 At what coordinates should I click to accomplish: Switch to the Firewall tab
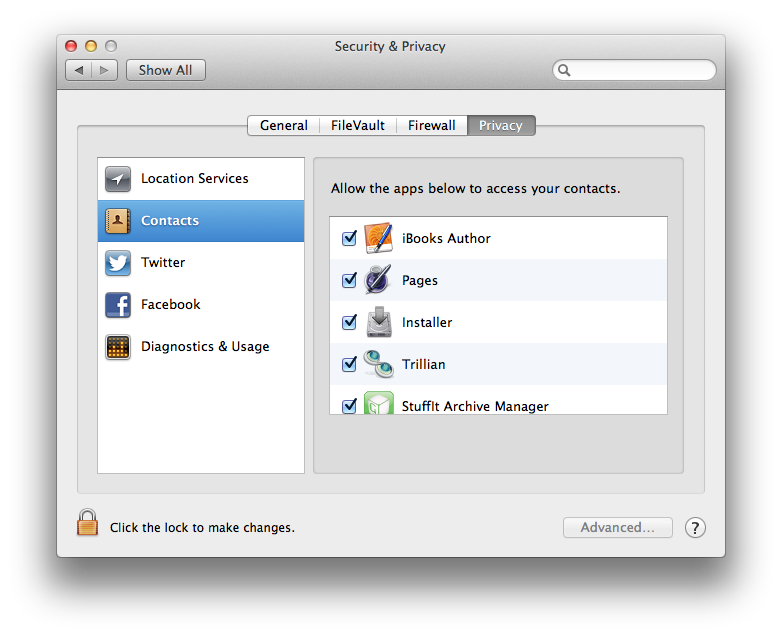pos(432,125)
